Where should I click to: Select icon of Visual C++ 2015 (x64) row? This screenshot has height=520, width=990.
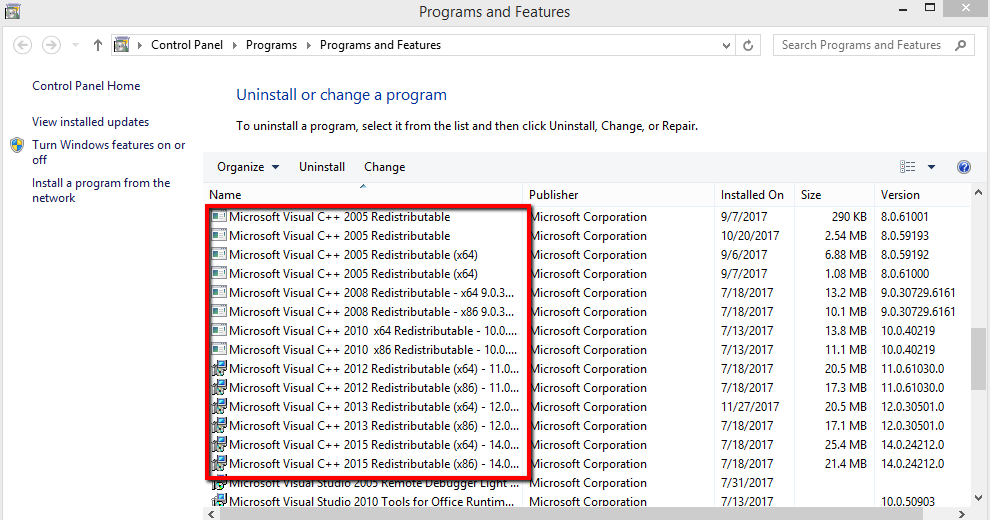point(218,444)
